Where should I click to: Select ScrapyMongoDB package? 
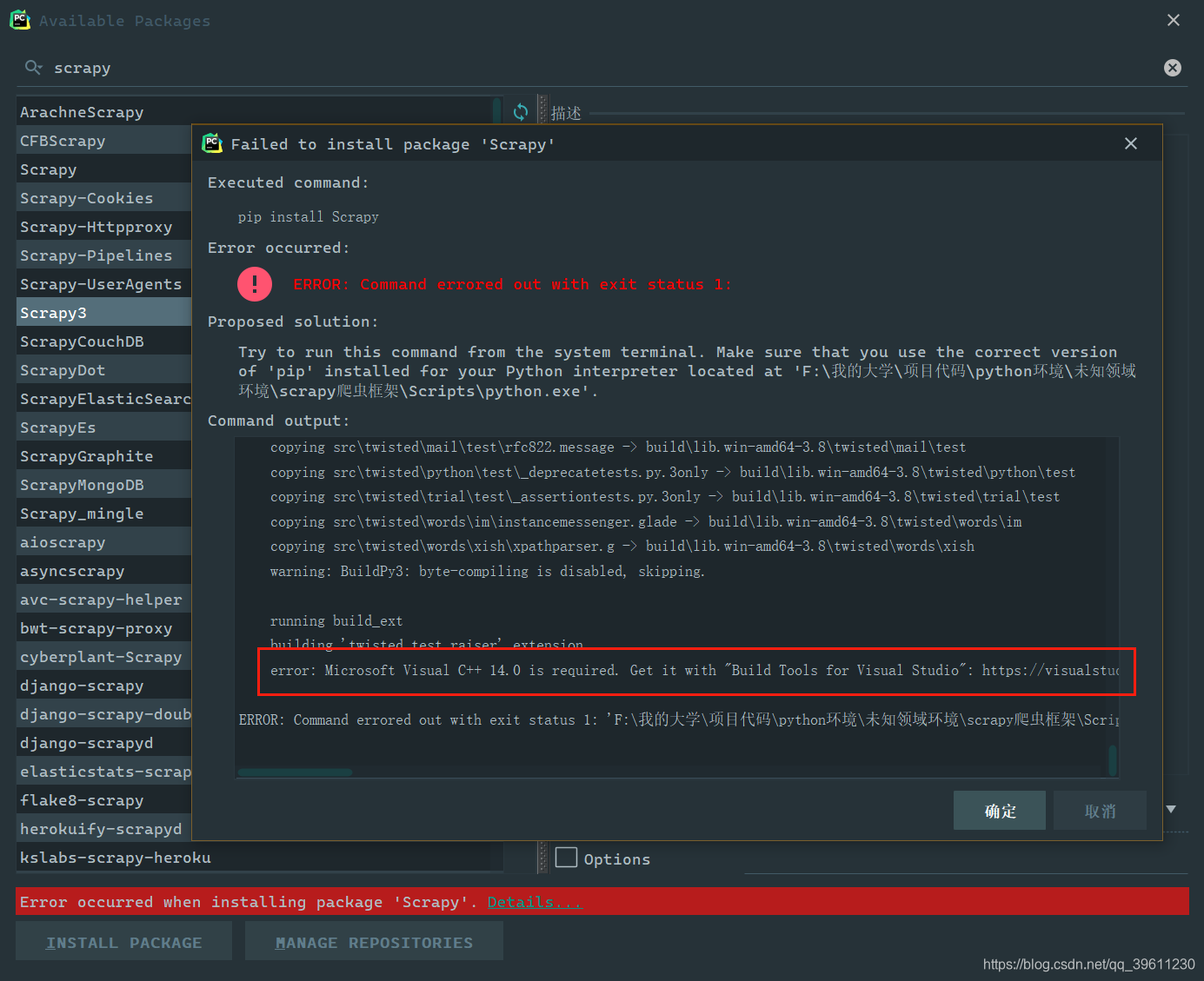pos(104,484)
